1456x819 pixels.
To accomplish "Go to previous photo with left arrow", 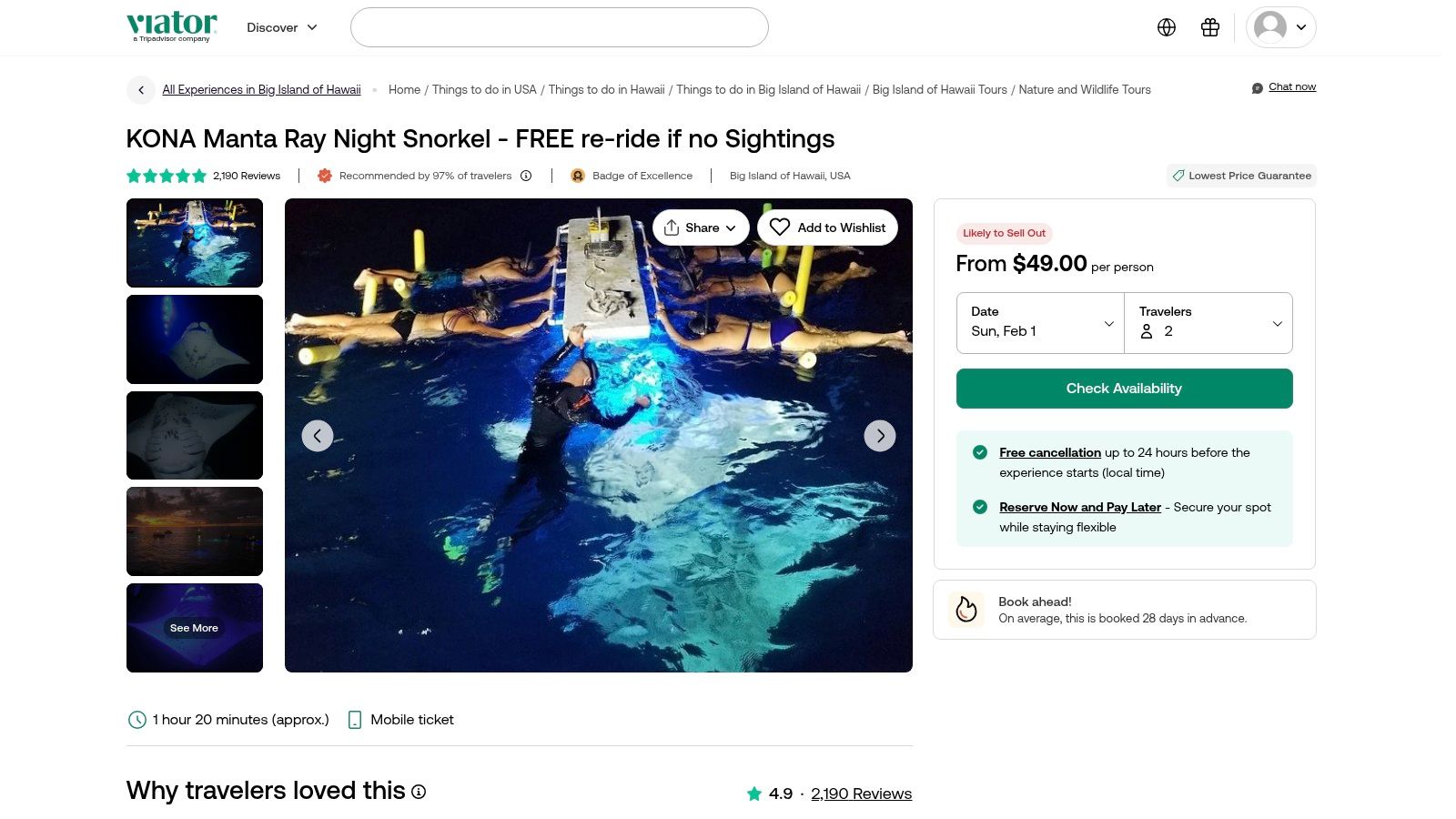I will [x=317, y=436].
